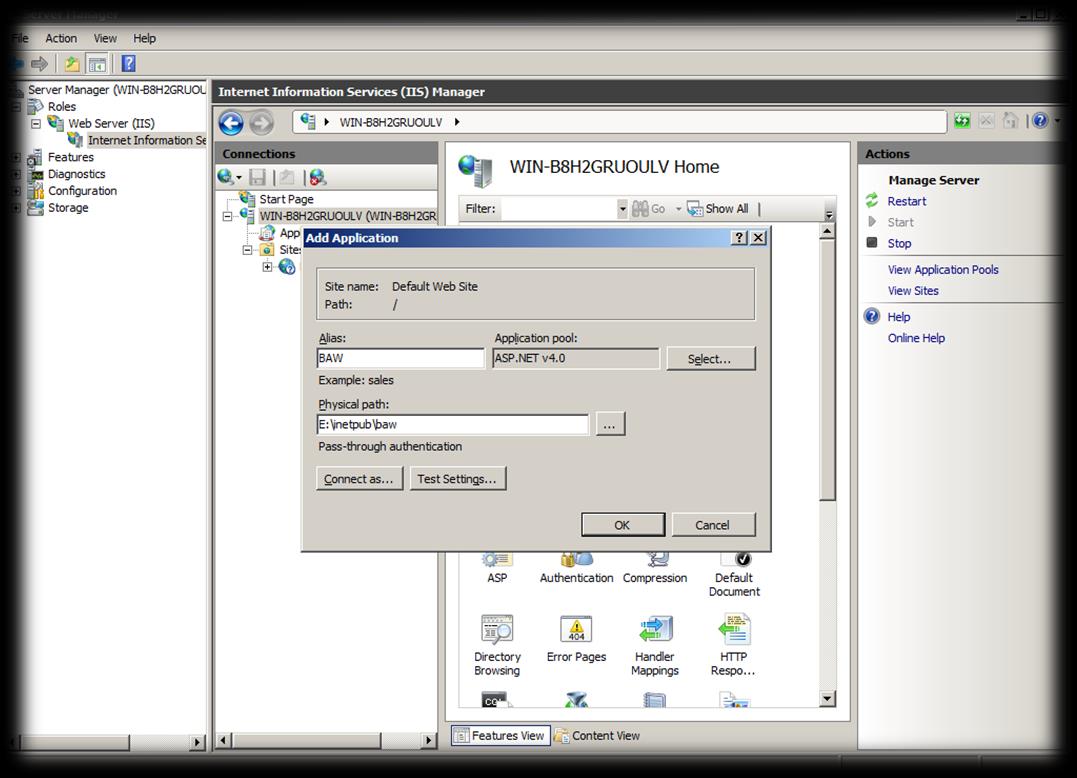The width and height of the screenshot is (1077, 778).
Task: Select the globe website icon under Sites
Action: coord(287,267)
